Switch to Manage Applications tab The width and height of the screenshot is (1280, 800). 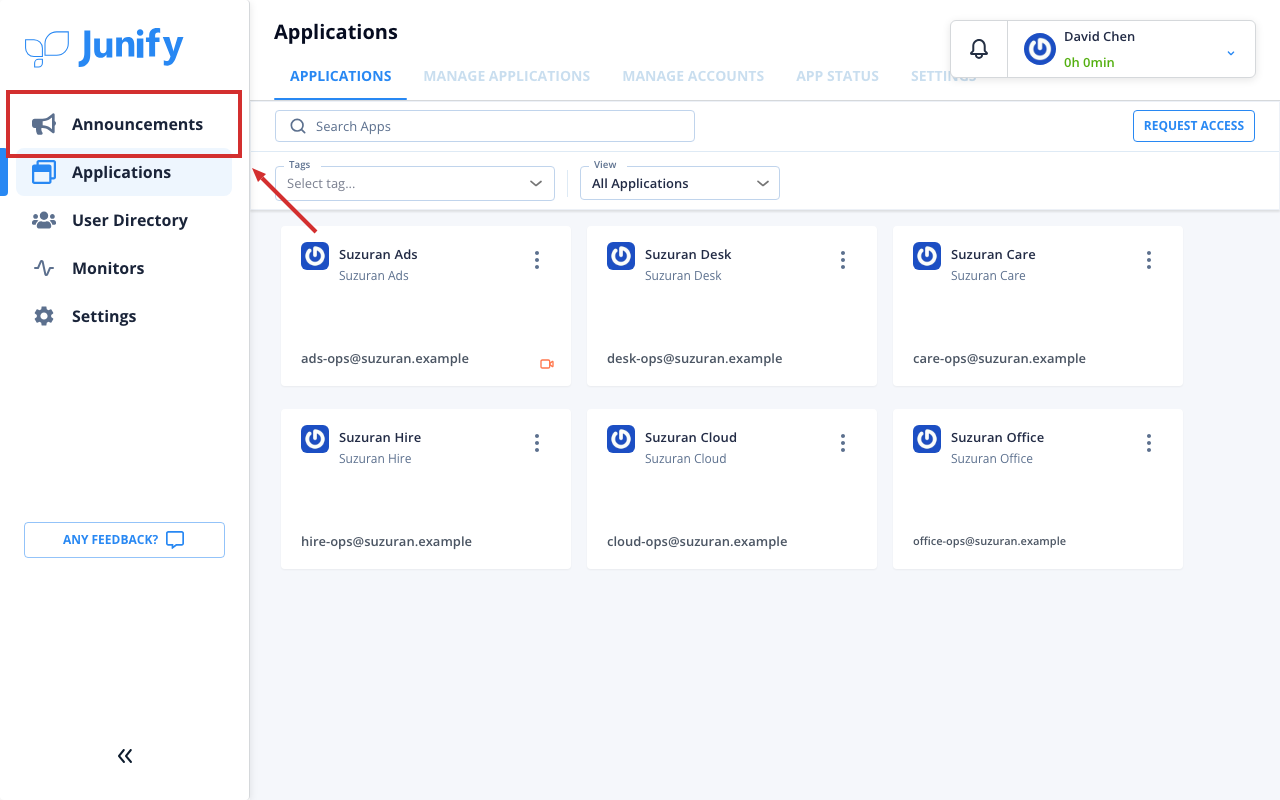(507, 76)
